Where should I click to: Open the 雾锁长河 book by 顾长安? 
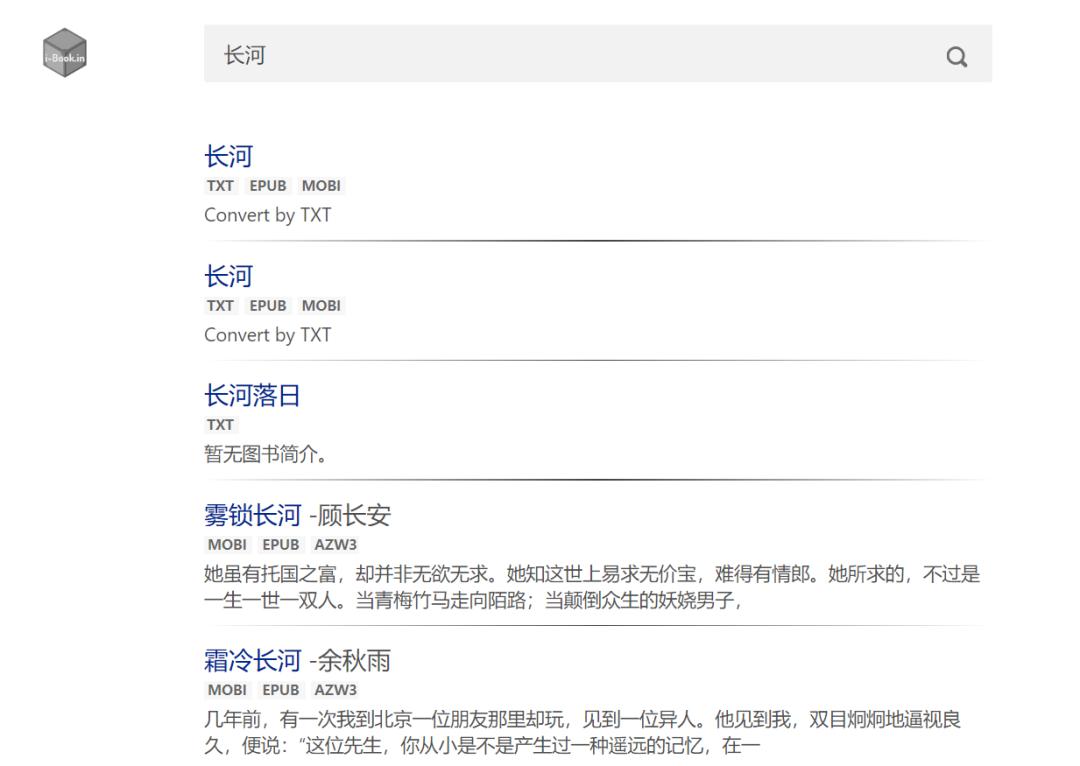click(251, 514)
